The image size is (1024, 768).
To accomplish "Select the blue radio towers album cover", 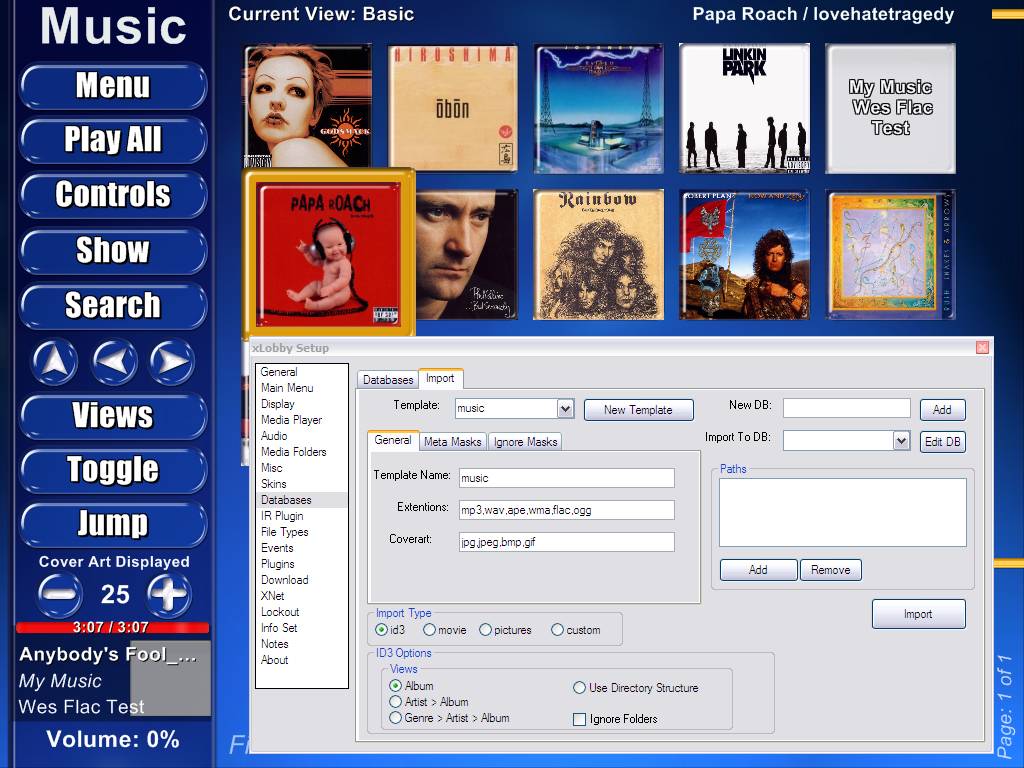I will [x=598, y=108].
